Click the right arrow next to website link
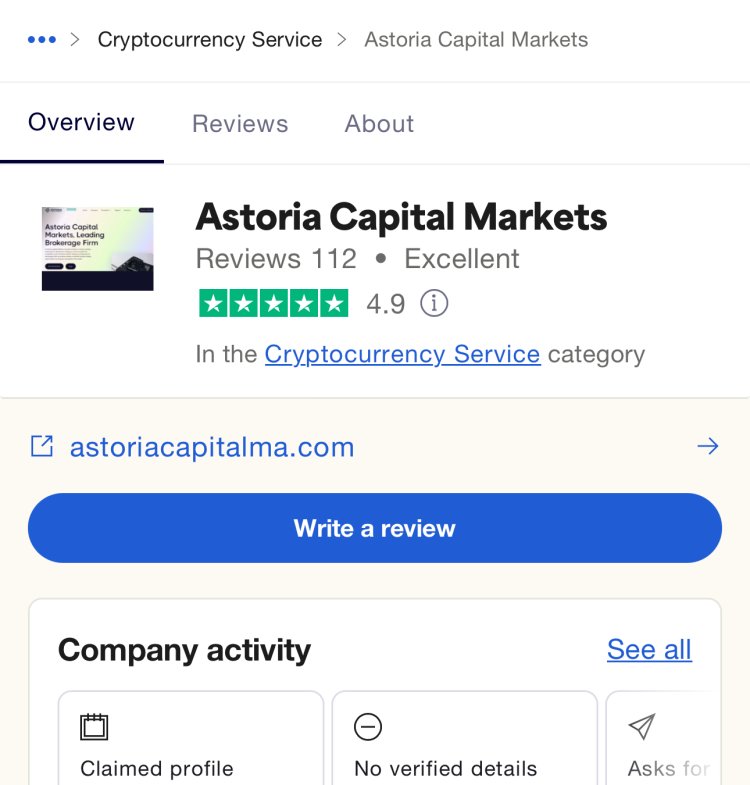The width and height of the screenshot is (750, 785). click(708, 446)
